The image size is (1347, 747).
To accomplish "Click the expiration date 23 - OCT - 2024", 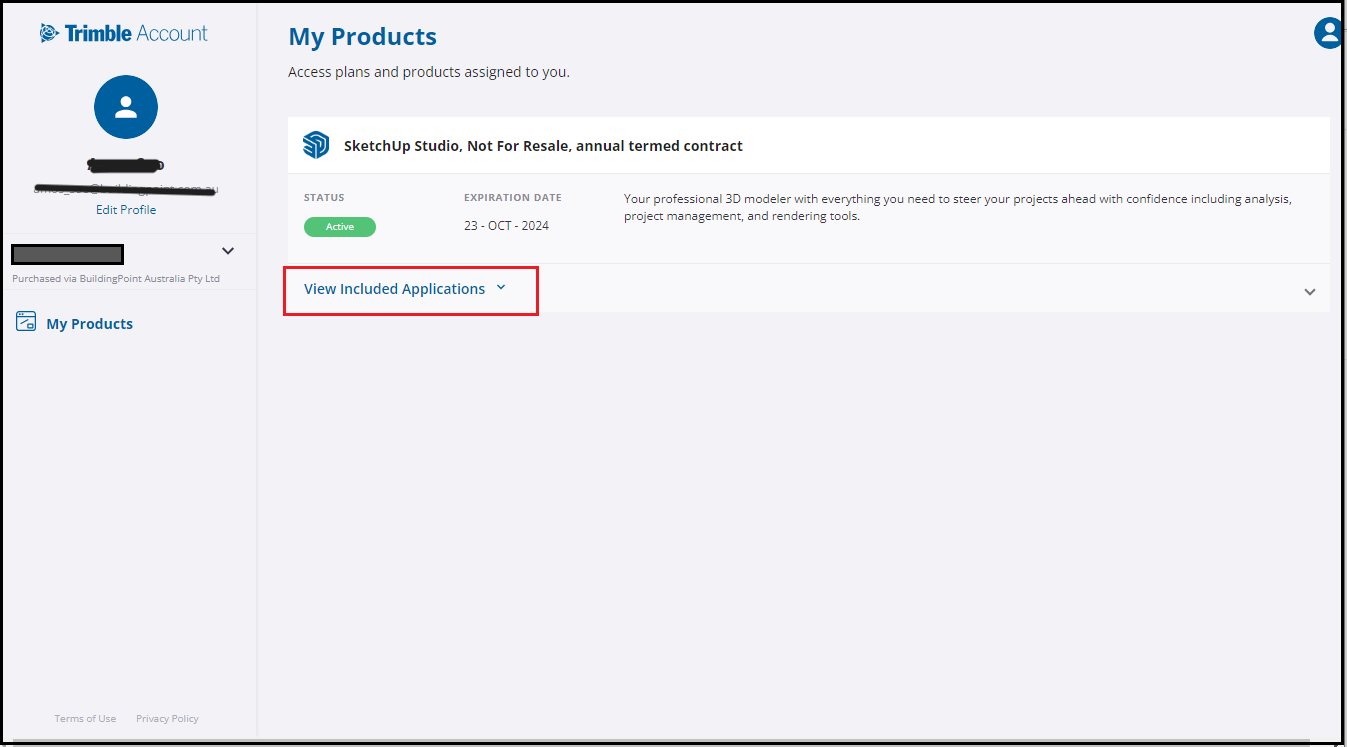I will tap(506, 225).
